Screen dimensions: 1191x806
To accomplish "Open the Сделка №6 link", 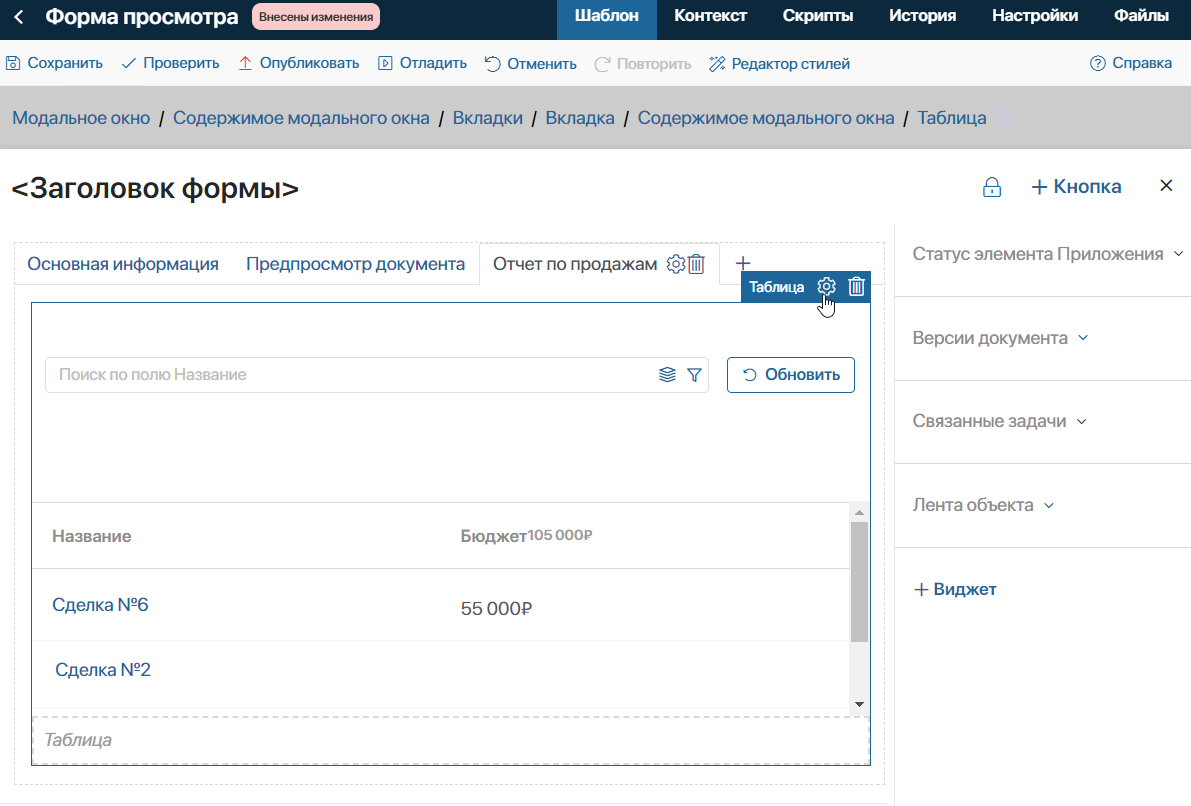I will point(100,605).
